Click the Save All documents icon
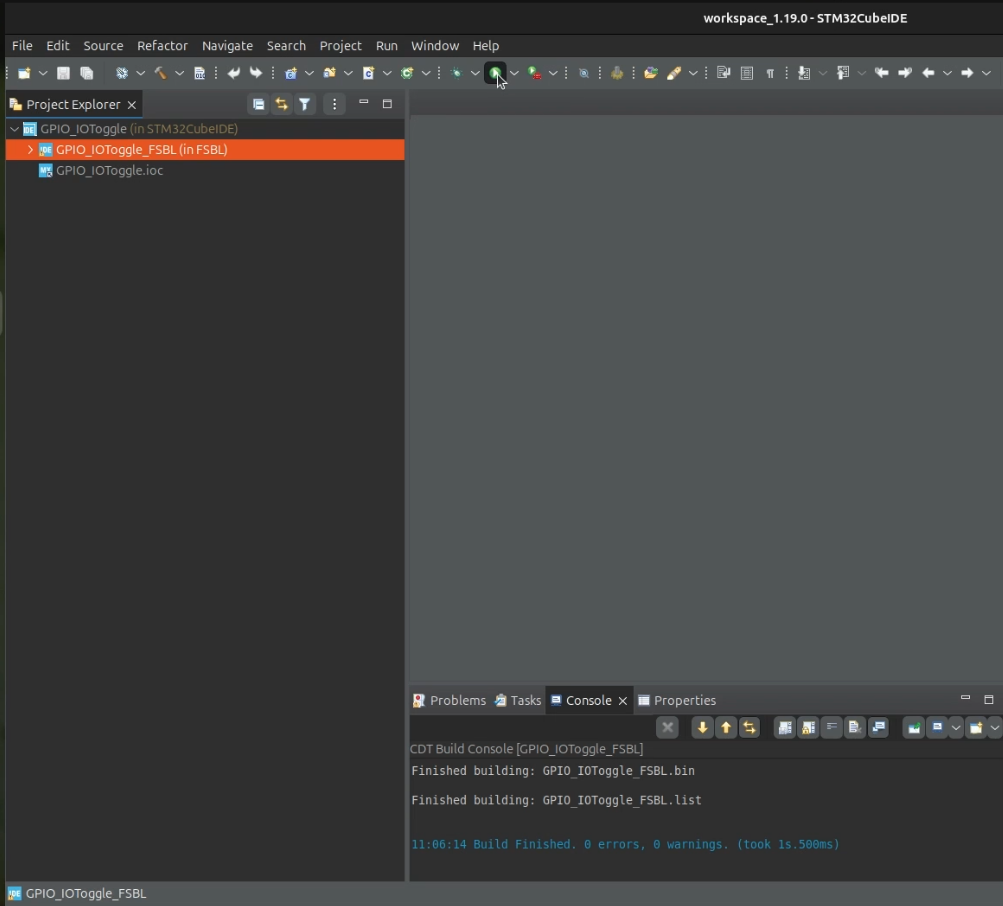Image resolution: width=1003 pixels, height=906 pixels. click(86, 73)
